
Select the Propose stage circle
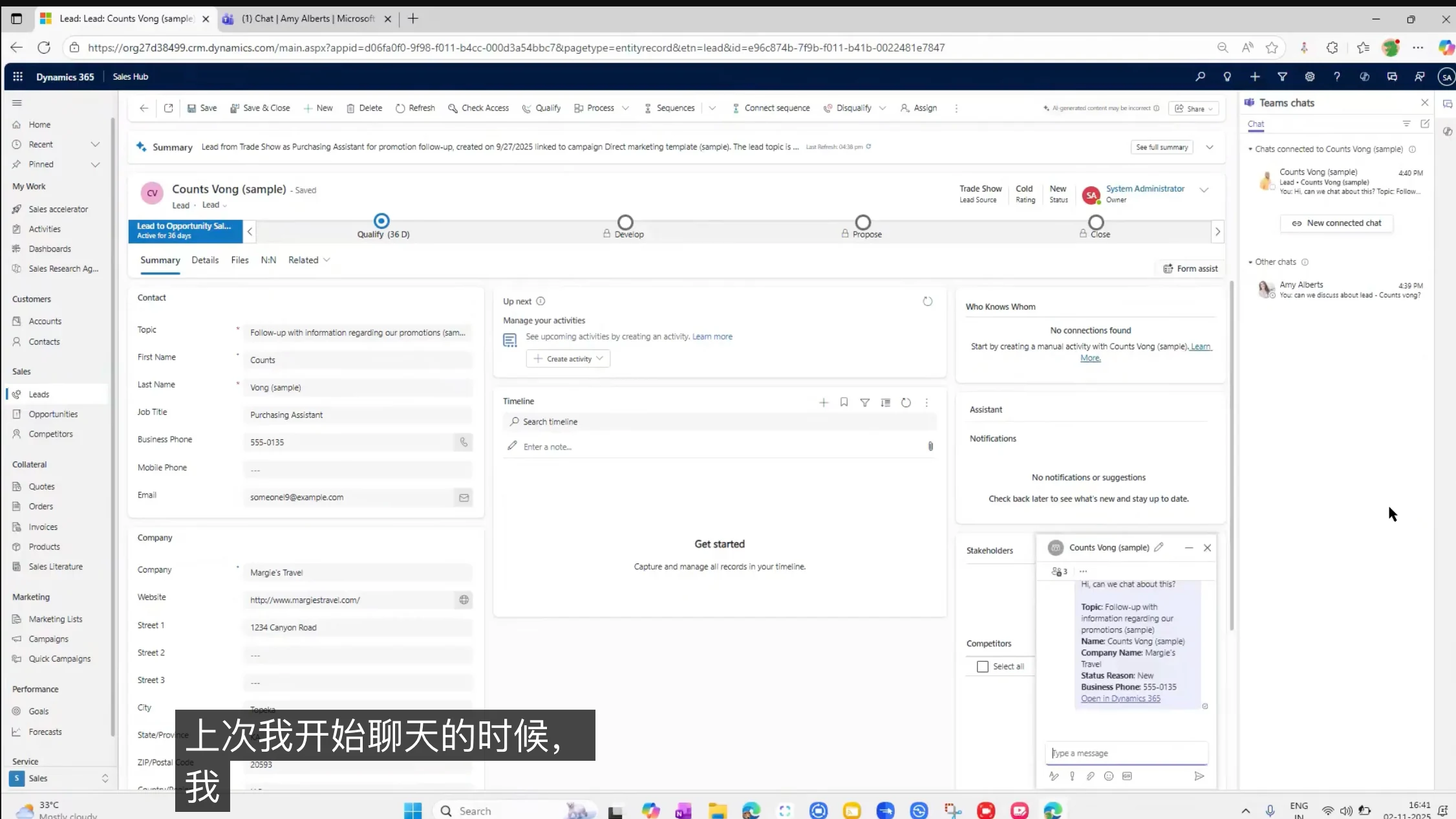pyautogui.click(x=863, y=223)
